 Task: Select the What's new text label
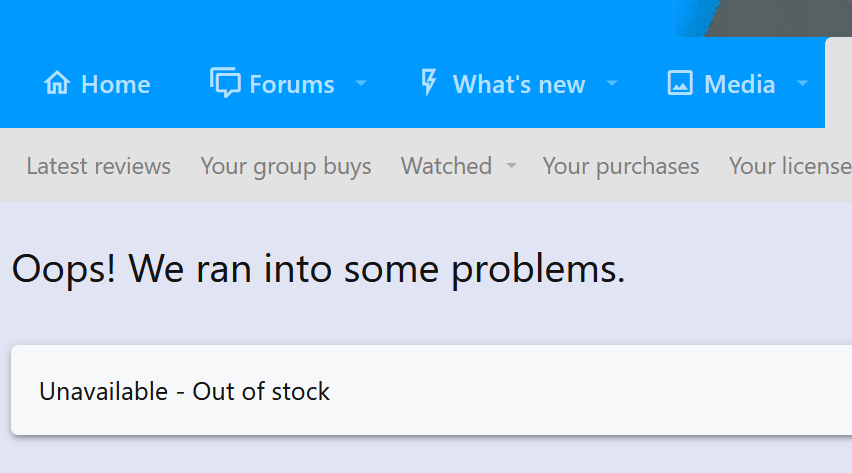point(519,84)
